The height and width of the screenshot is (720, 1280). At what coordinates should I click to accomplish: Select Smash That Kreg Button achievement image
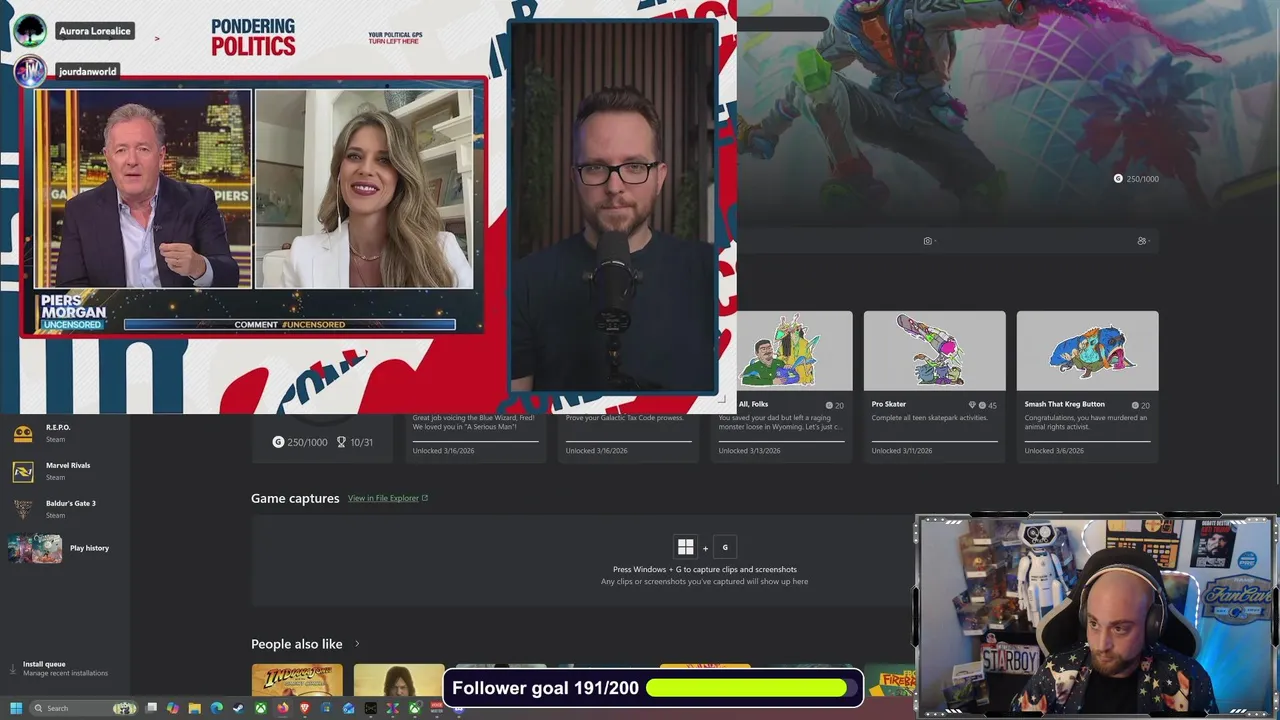click(1087, 351)
